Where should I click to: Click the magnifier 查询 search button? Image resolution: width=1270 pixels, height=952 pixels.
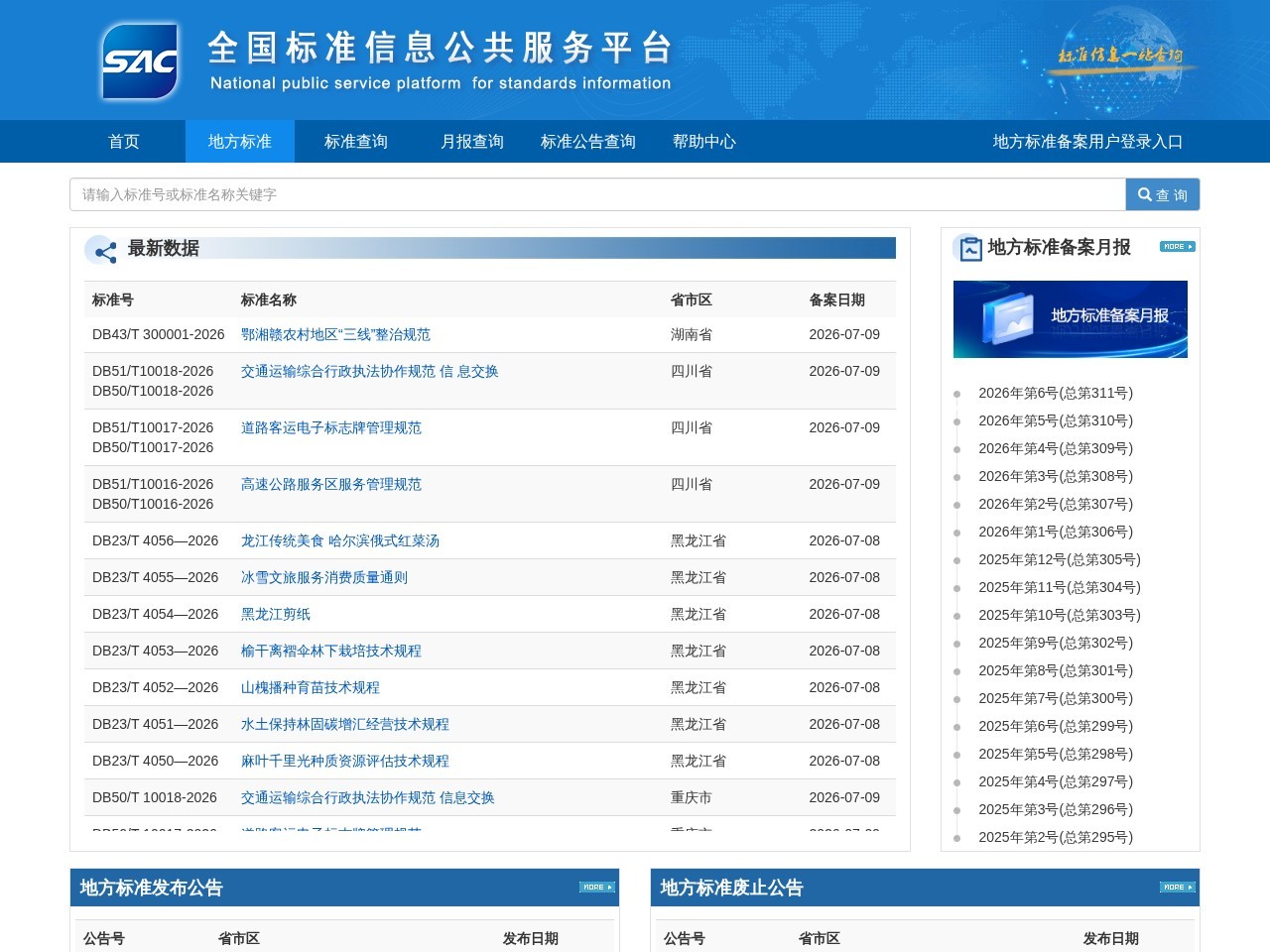coord(1162,194)
